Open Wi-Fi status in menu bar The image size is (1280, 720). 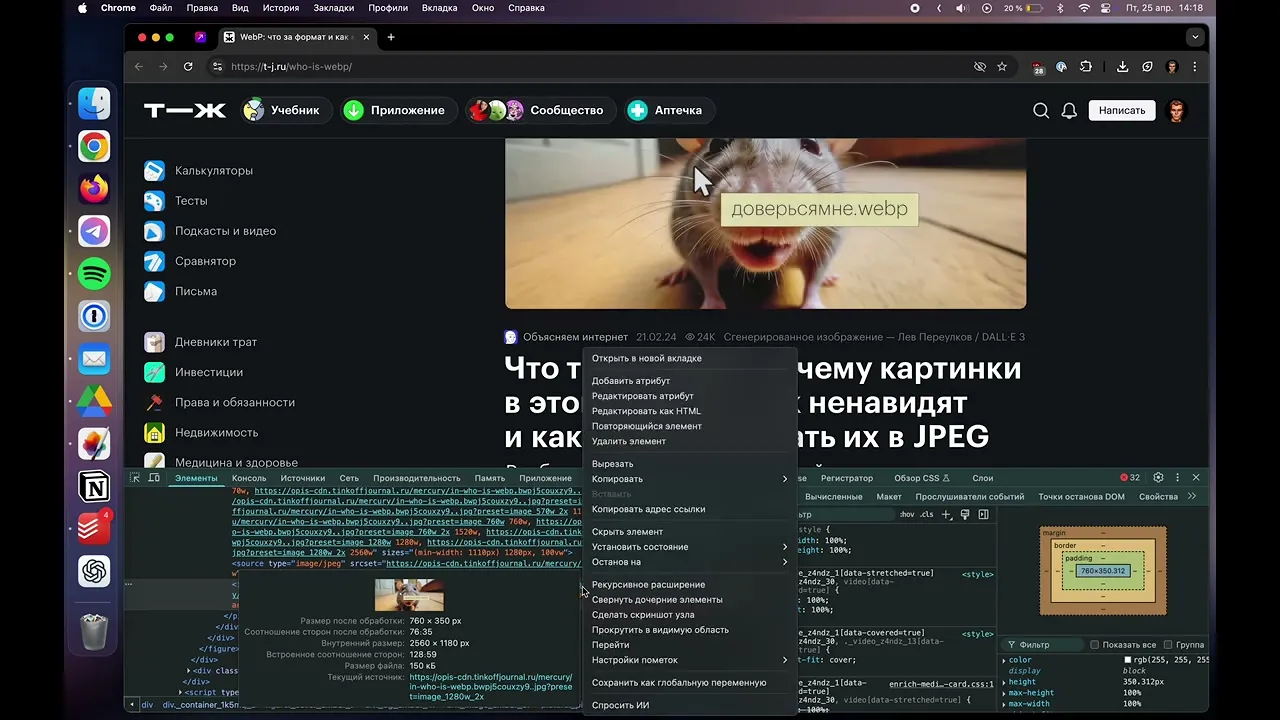tap(1084, 8)
